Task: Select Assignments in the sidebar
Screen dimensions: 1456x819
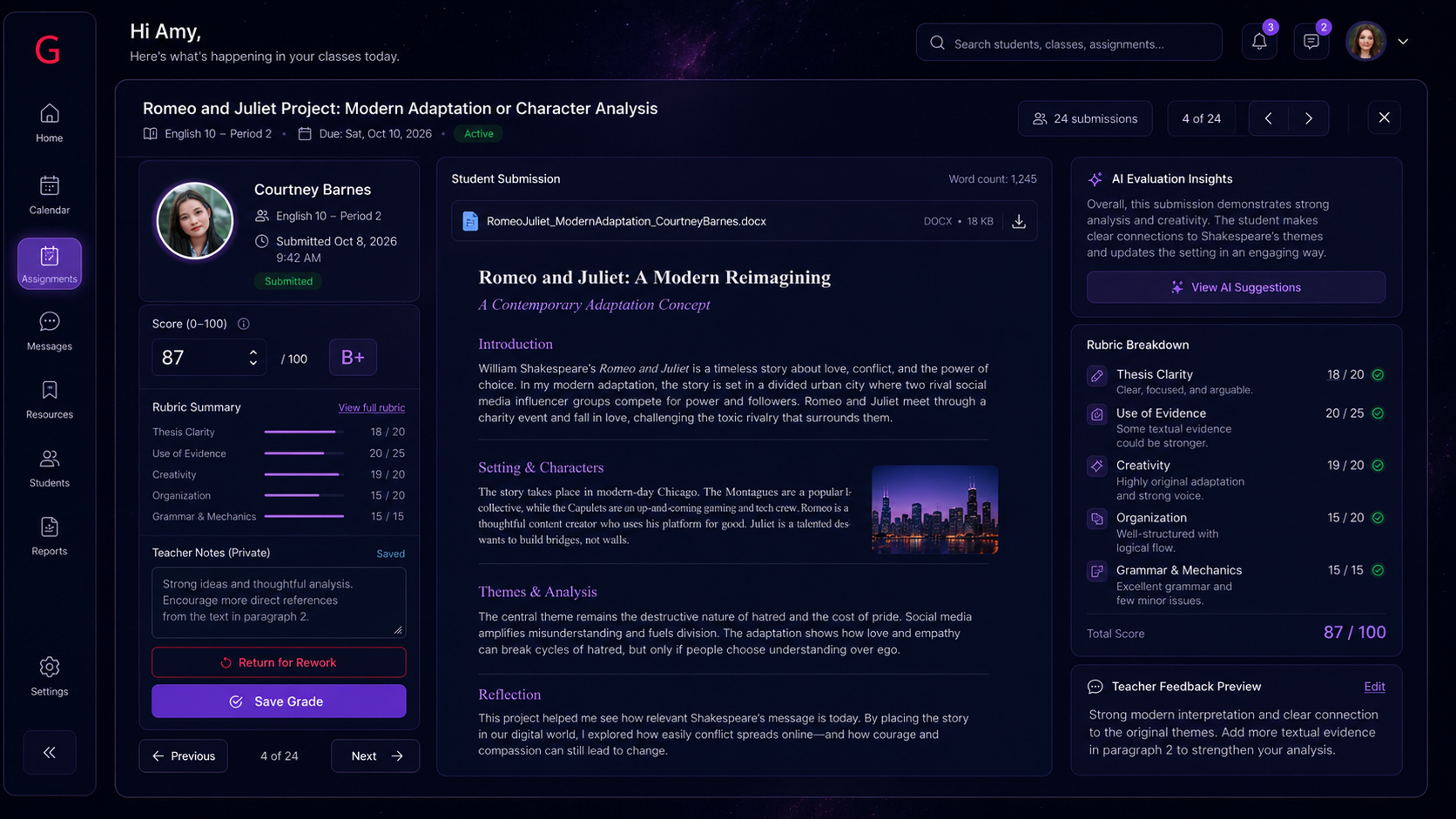Action: pyautogui.click(x=50, y=264)
